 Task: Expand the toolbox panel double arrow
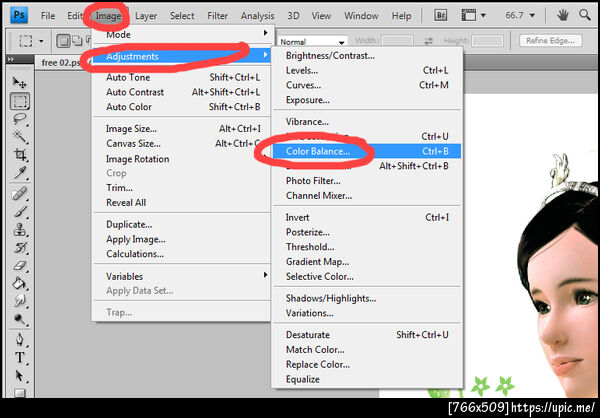(10, 60)
